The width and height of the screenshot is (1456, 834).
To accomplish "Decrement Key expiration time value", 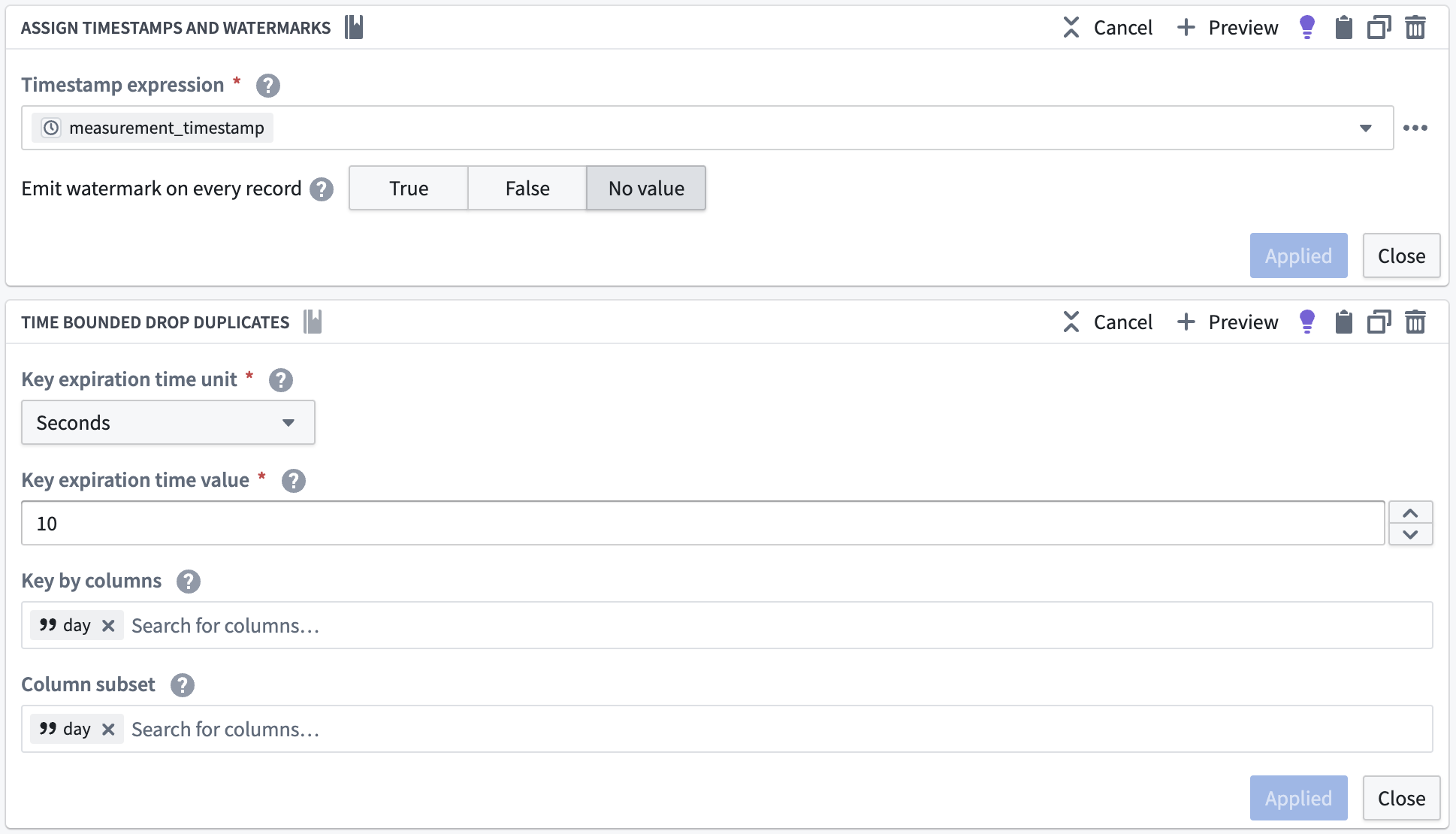I will pos(1411,534).
